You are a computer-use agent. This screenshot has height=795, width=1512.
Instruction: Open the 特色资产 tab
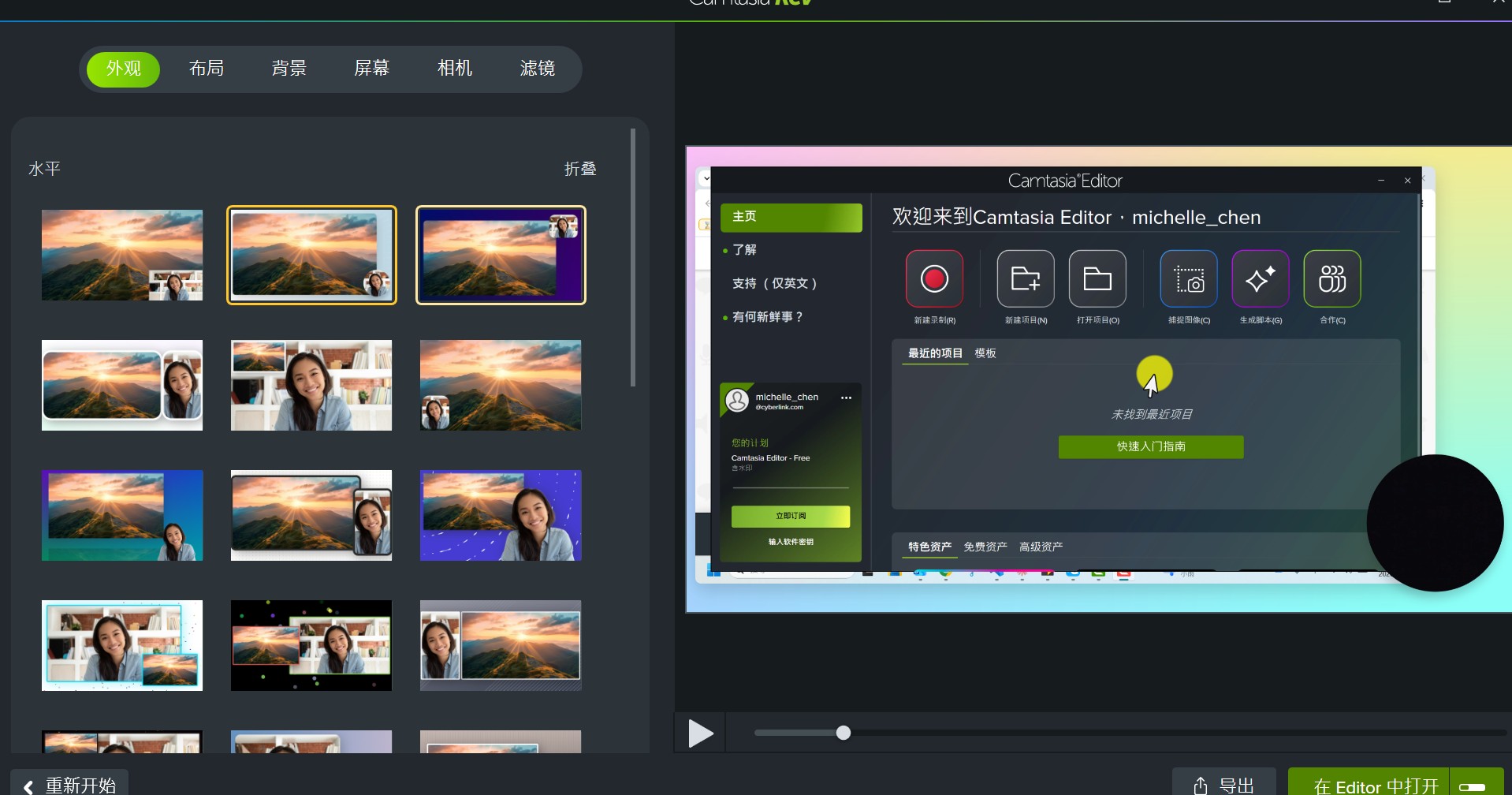click(x=929, y=547)
